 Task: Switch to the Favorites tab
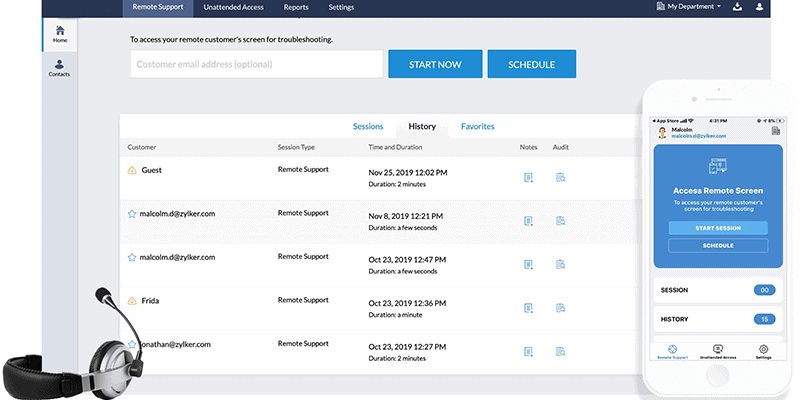coord(478,127)
